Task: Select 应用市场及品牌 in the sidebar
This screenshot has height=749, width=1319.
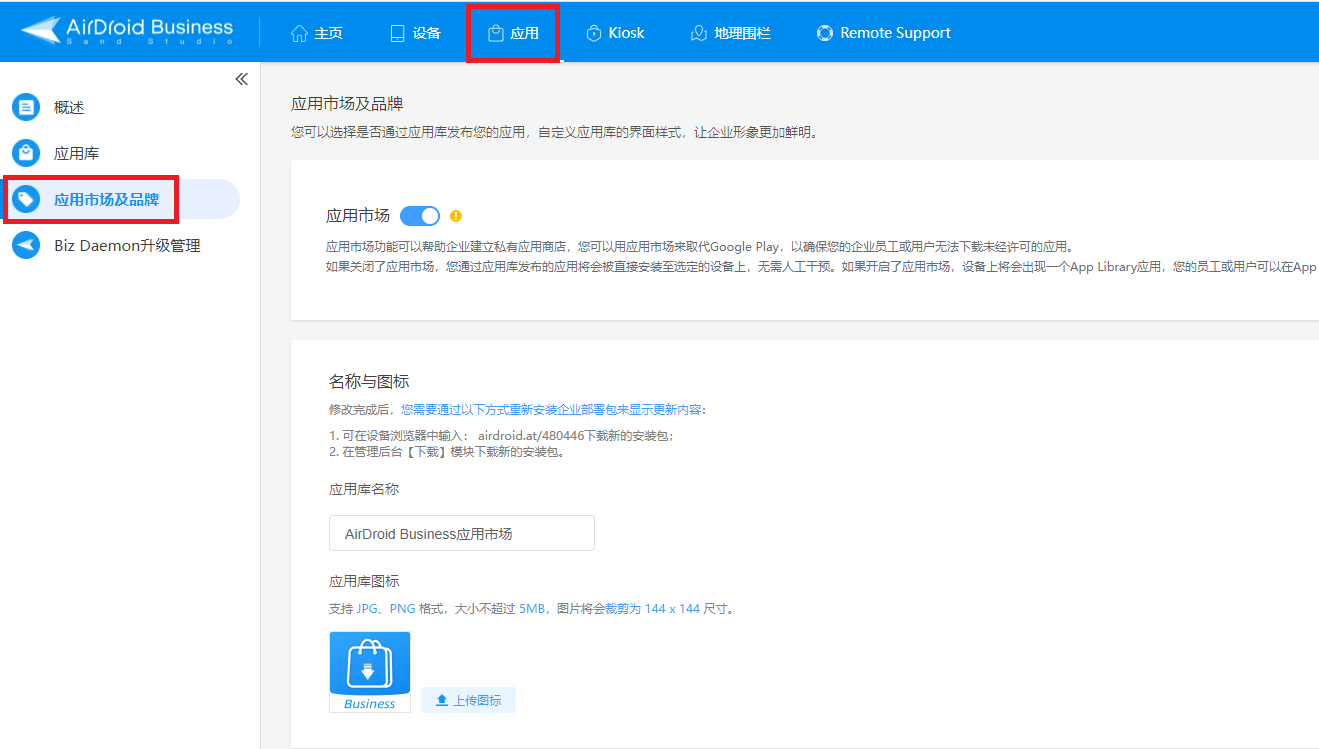Action: pyautogui.click(x=107, y=200)
